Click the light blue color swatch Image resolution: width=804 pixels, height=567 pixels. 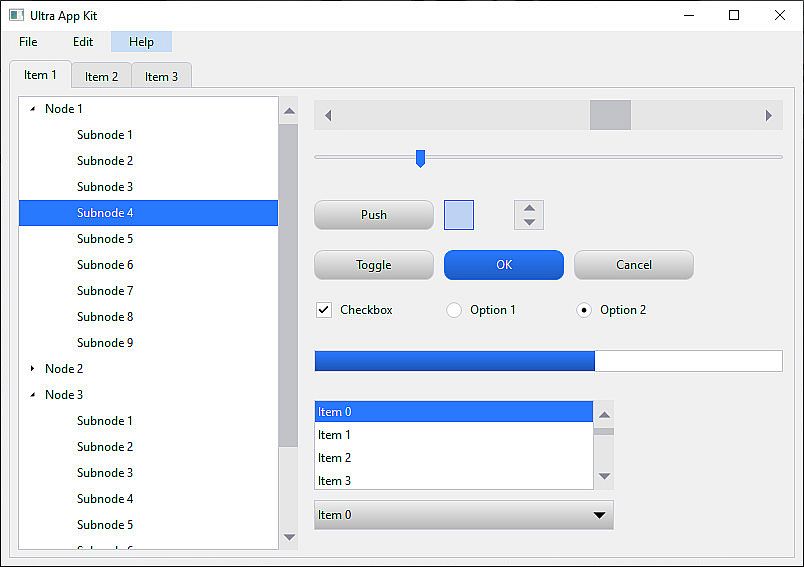(x=458, y=215)
